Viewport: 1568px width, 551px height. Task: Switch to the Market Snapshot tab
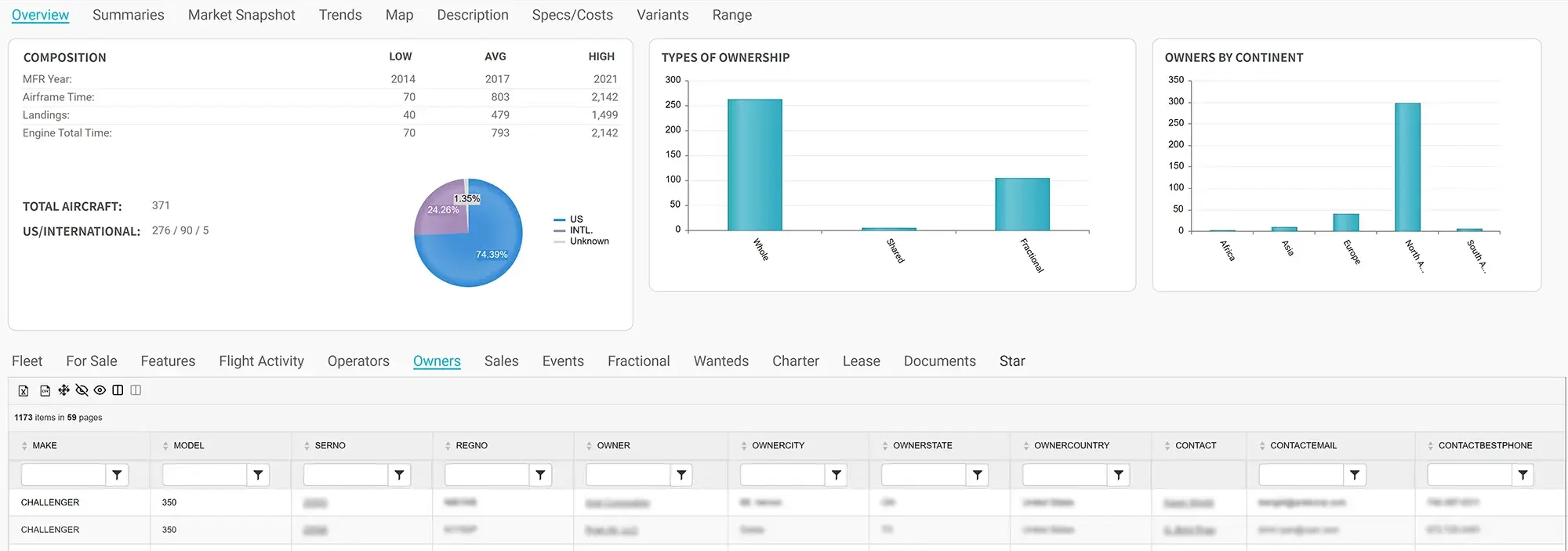(x=241, y=15)
